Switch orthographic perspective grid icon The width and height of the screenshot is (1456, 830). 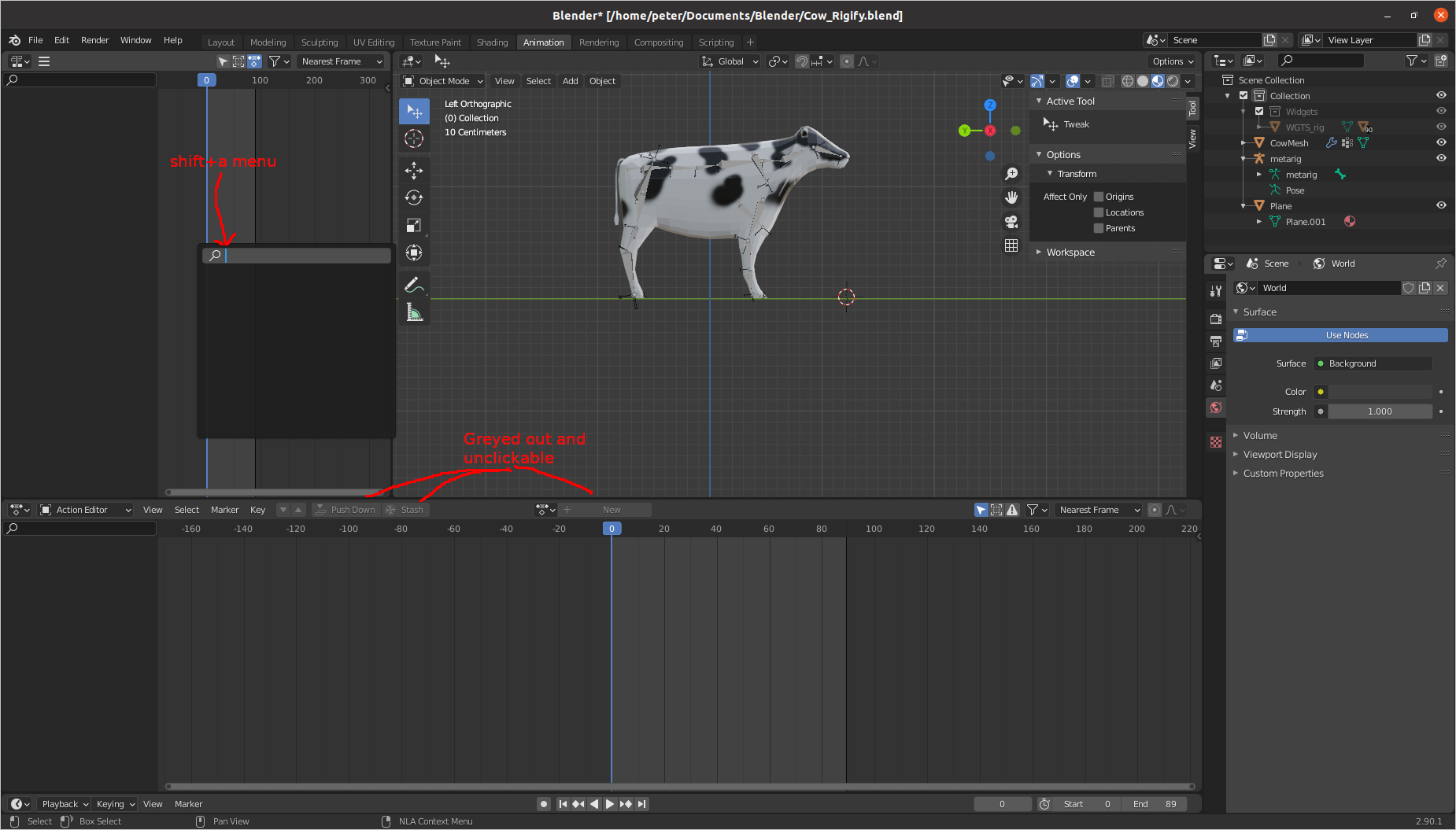pos(1011,245)
